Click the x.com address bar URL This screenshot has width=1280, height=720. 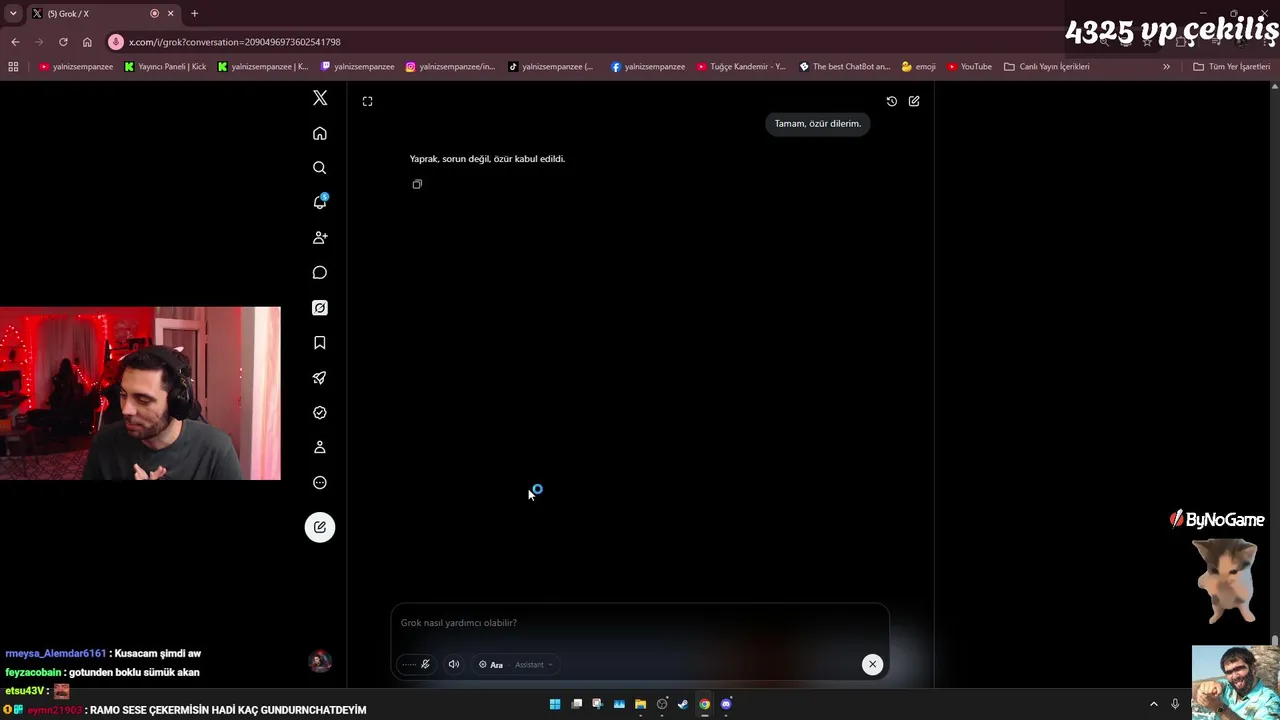click(x=235, y=42)
